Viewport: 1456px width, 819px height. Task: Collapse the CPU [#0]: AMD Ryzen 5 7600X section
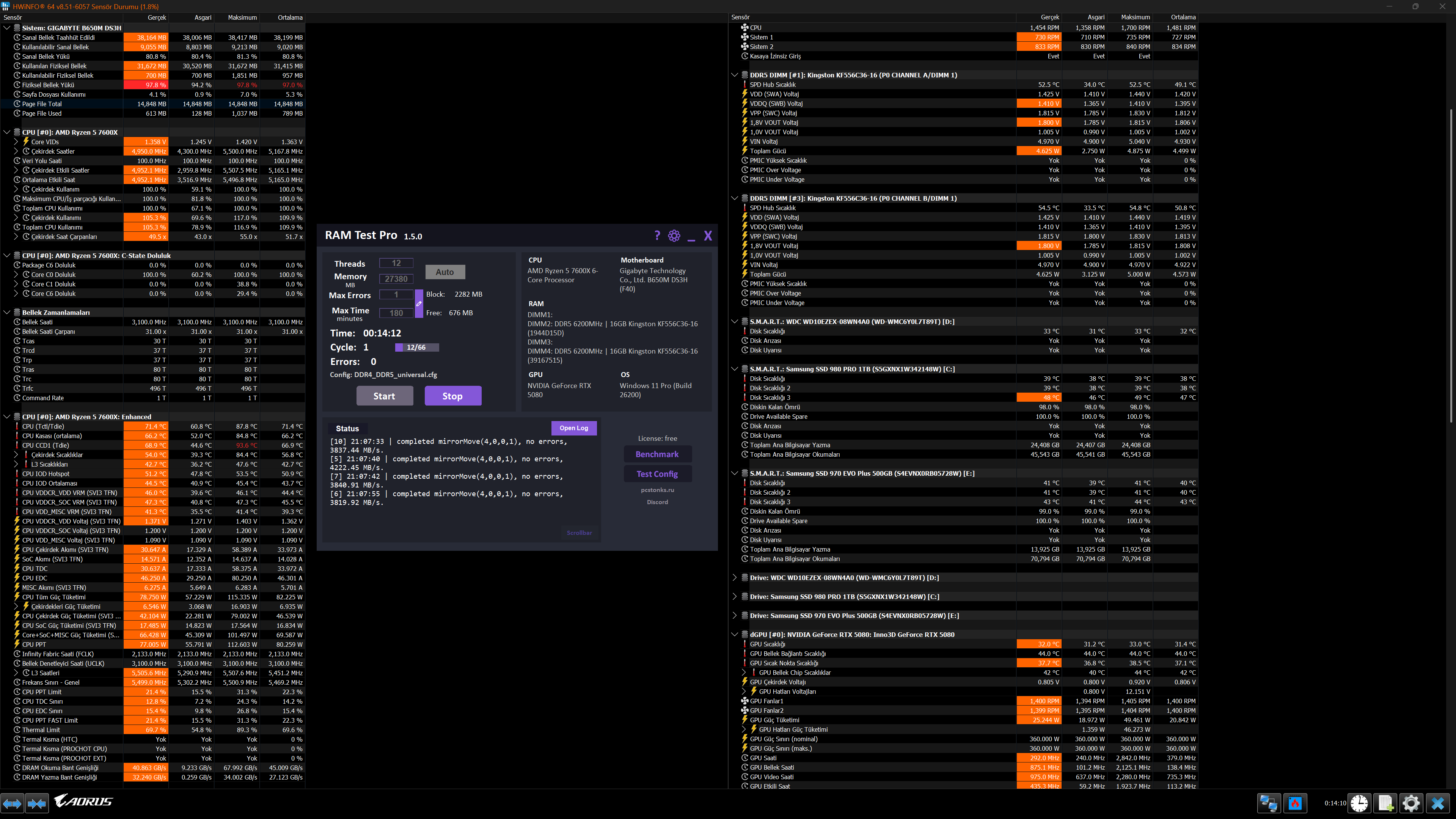7,132
